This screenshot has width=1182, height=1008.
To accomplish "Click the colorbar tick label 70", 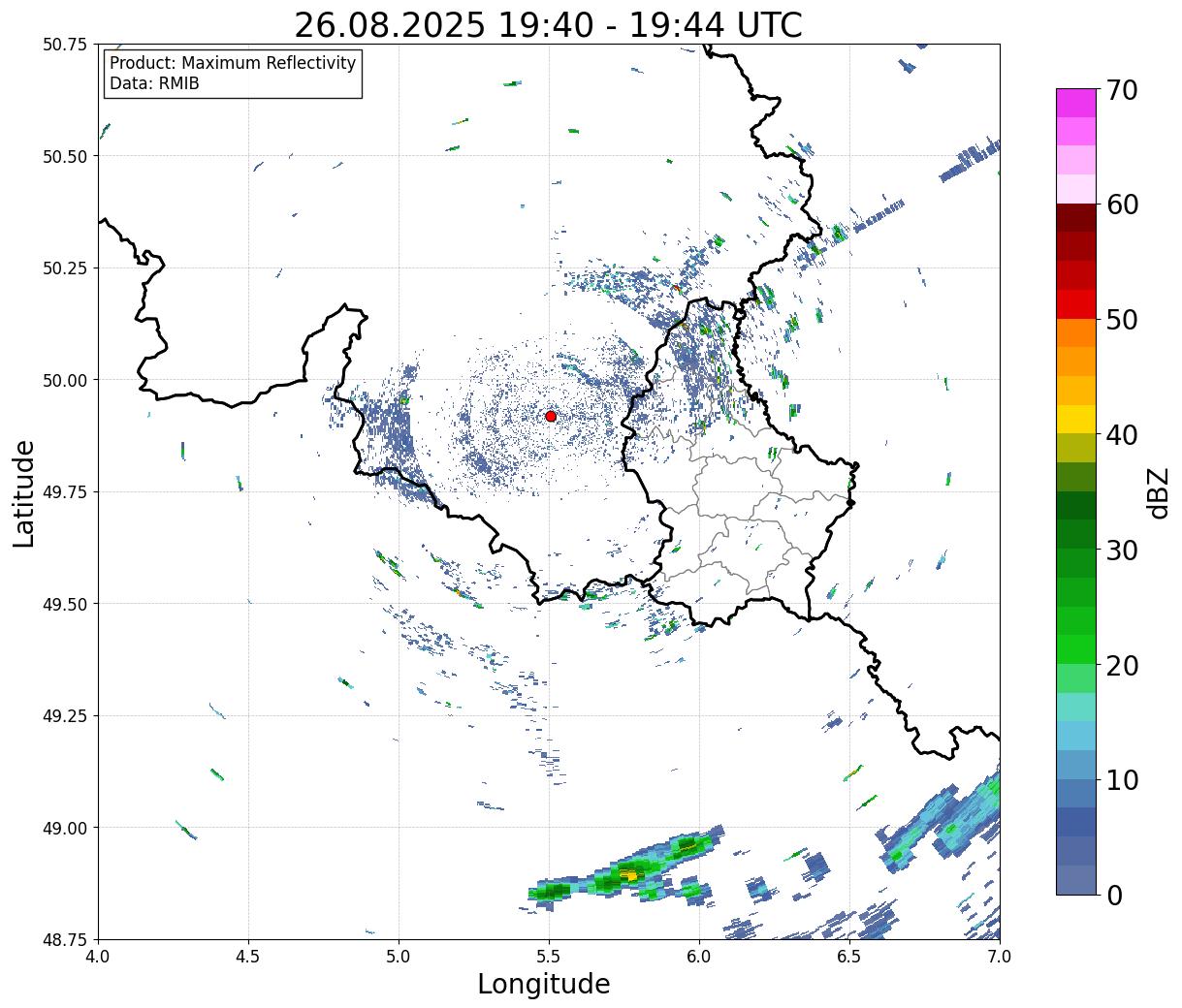I will tap(1121, 90).
